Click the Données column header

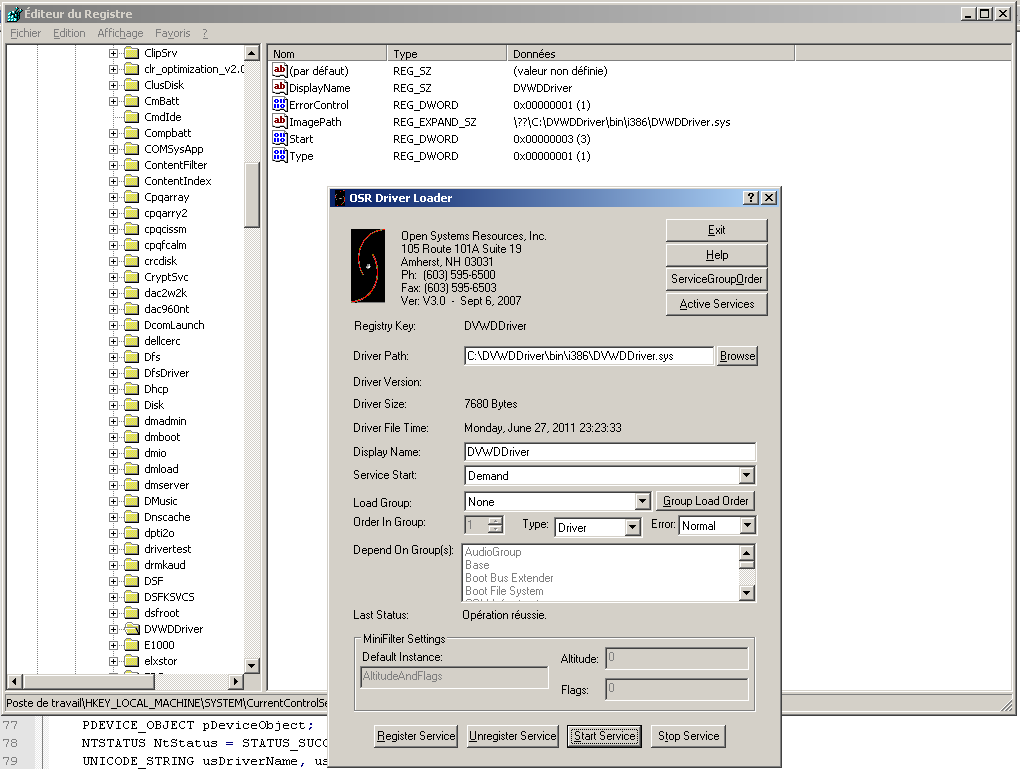point(651,54)
